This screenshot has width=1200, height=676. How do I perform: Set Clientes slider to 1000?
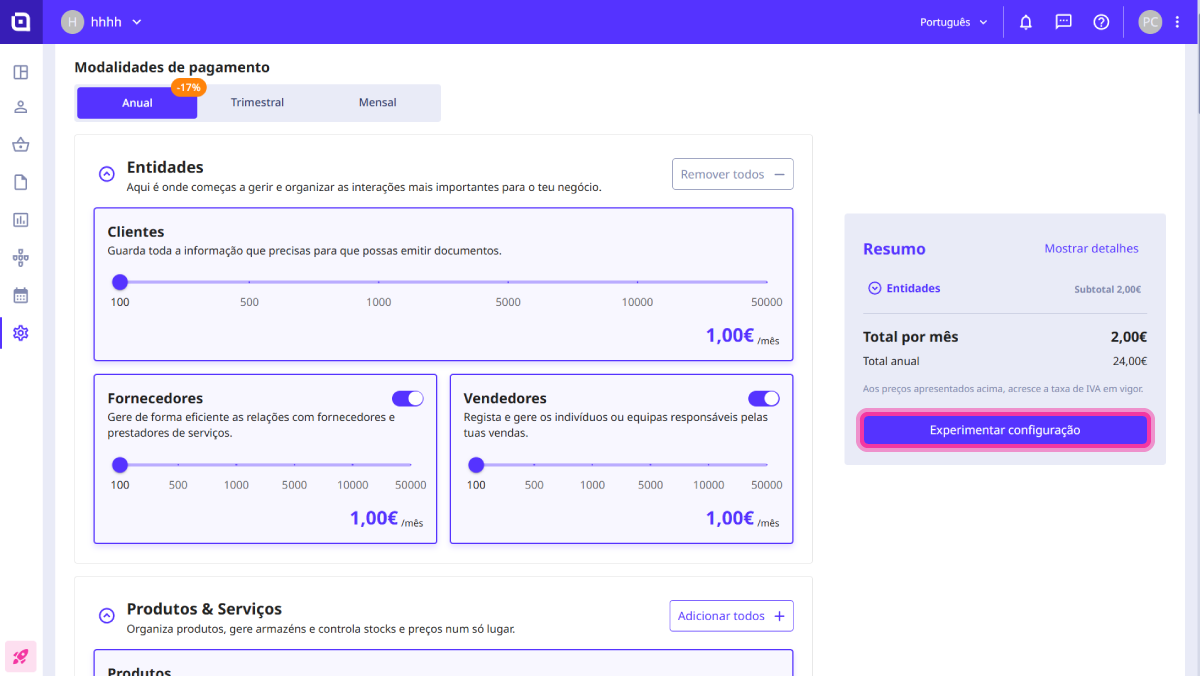click(x=379, y=282)
